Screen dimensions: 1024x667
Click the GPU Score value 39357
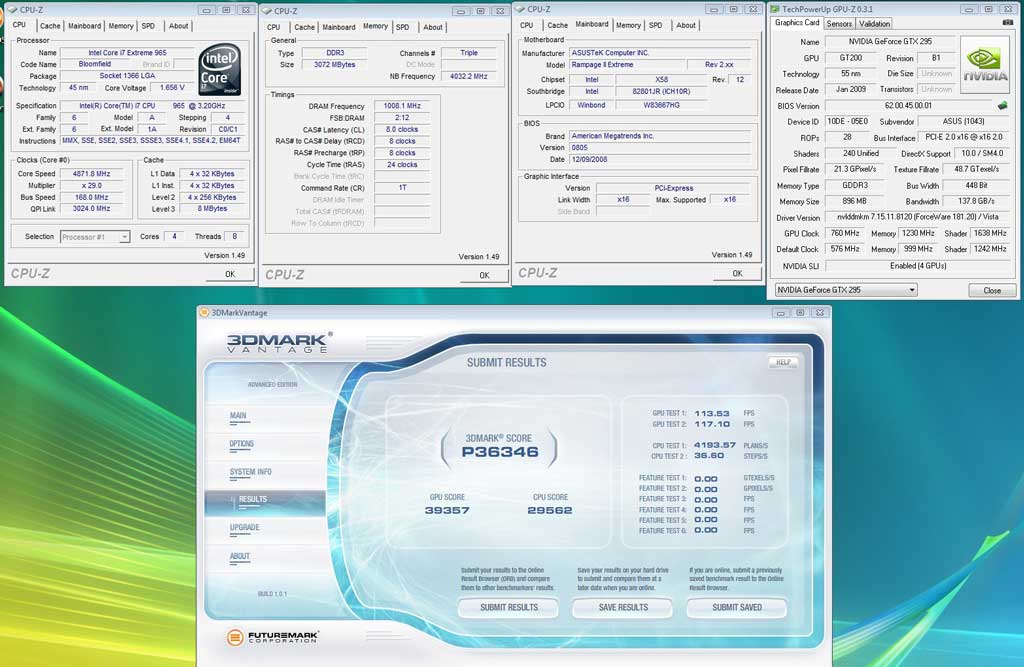[447, 510]
